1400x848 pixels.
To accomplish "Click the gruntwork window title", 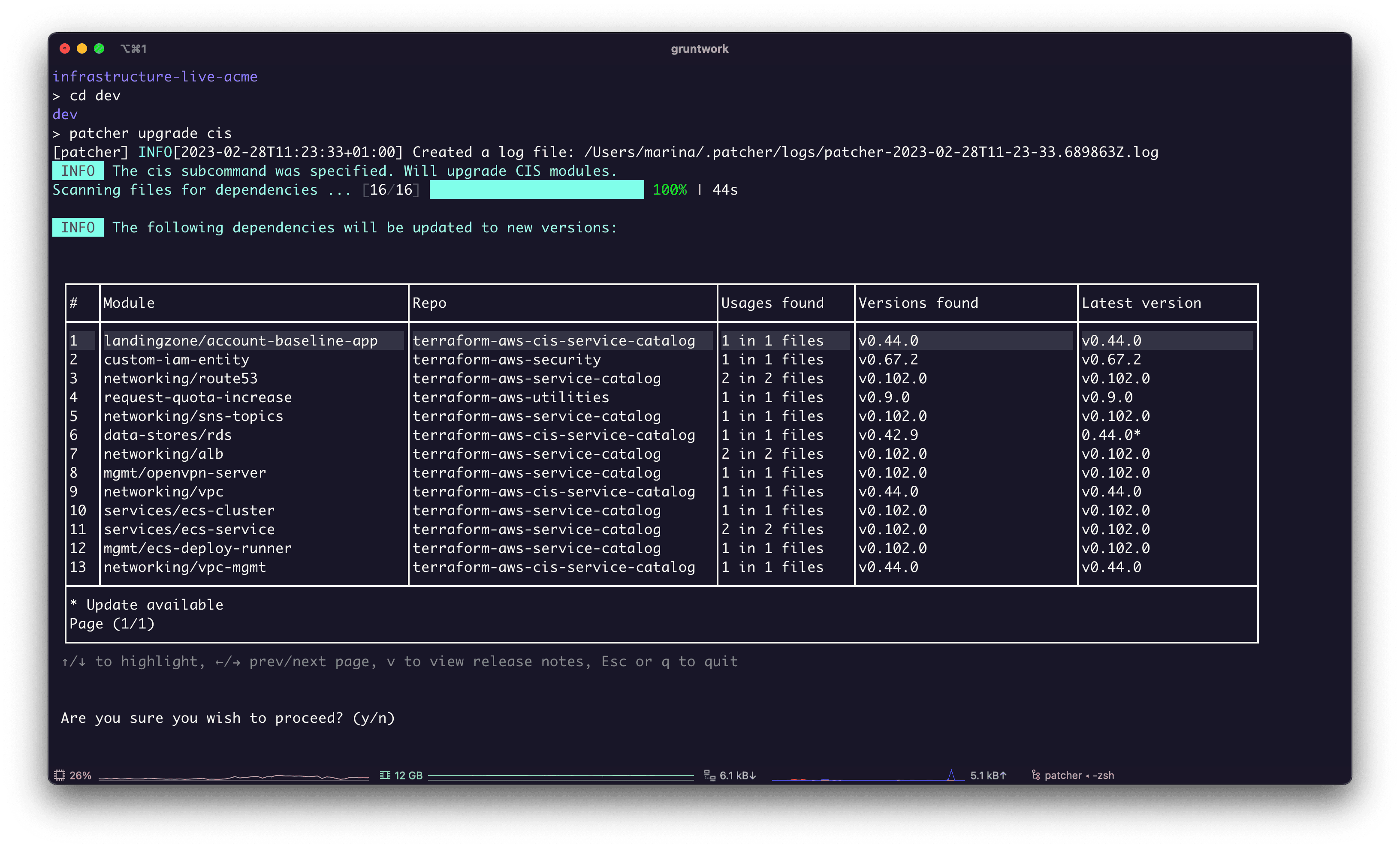I will (700, 49).
